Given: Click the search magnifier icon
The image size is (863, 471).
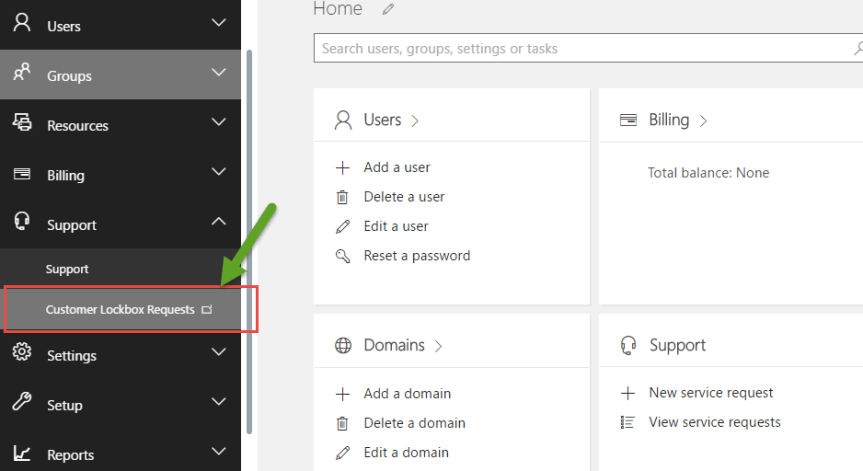Looking at the screenshot, I should [857, 48].
